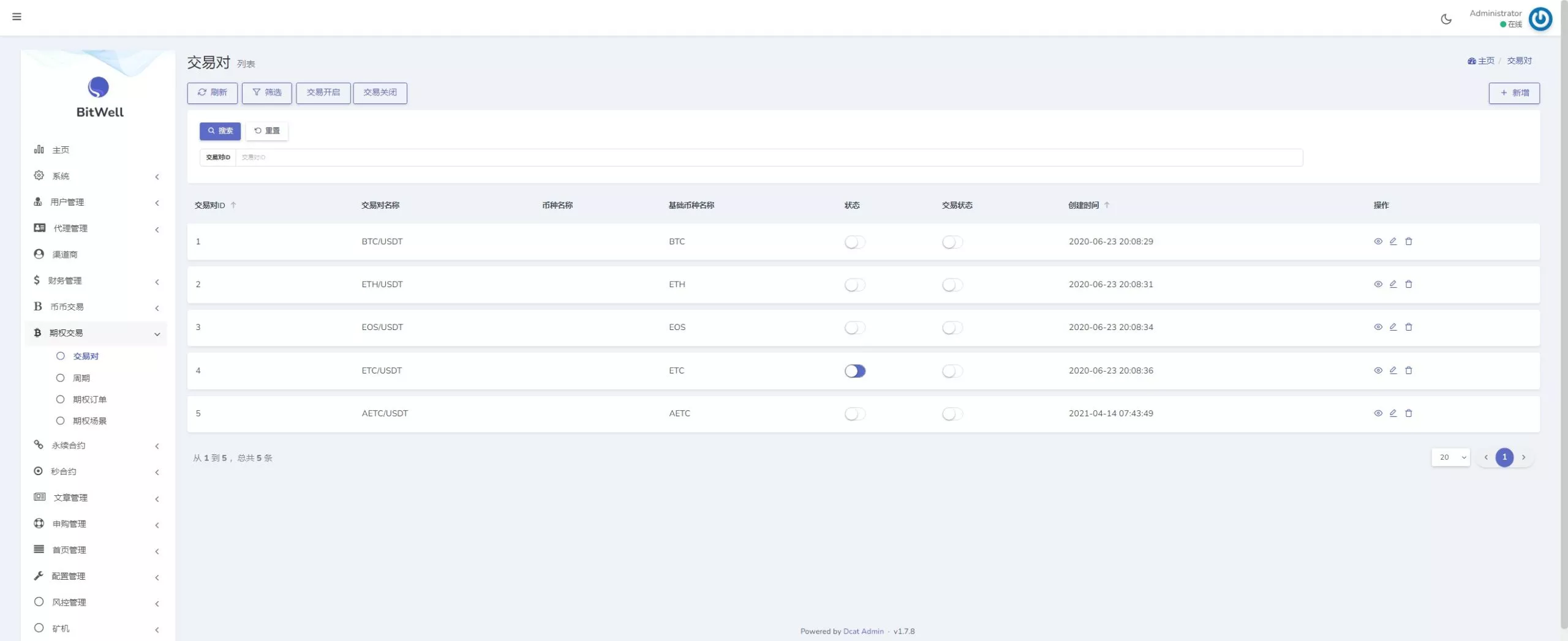This screenshot has height=641, width=1568.
Task: Click the edit icon for ETC/USDT row
Action: pyautogui.click(x=1393, y=370)
